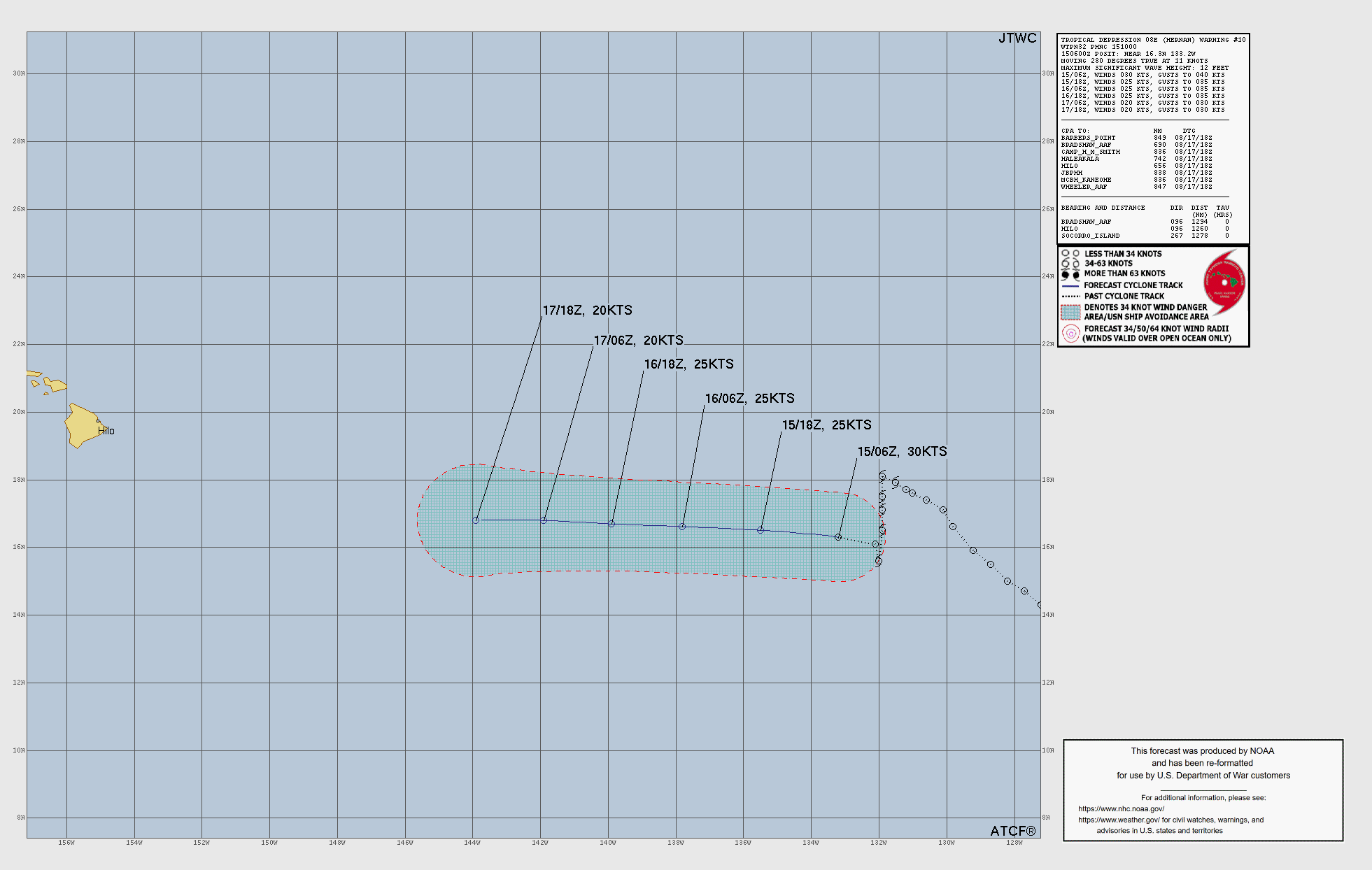Click the JBPHH row in the CPA table

(x=1137, y=173)
